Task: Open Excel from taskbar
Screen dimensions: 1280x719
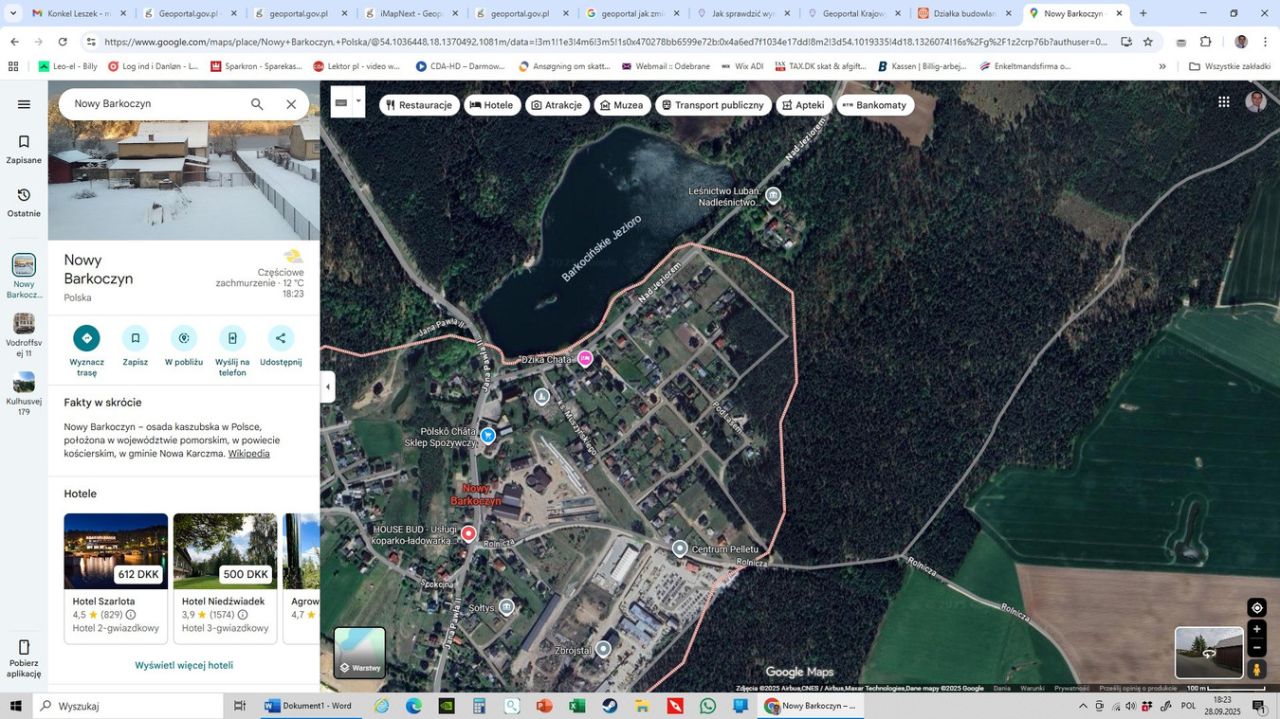Action: pos(577,706)
